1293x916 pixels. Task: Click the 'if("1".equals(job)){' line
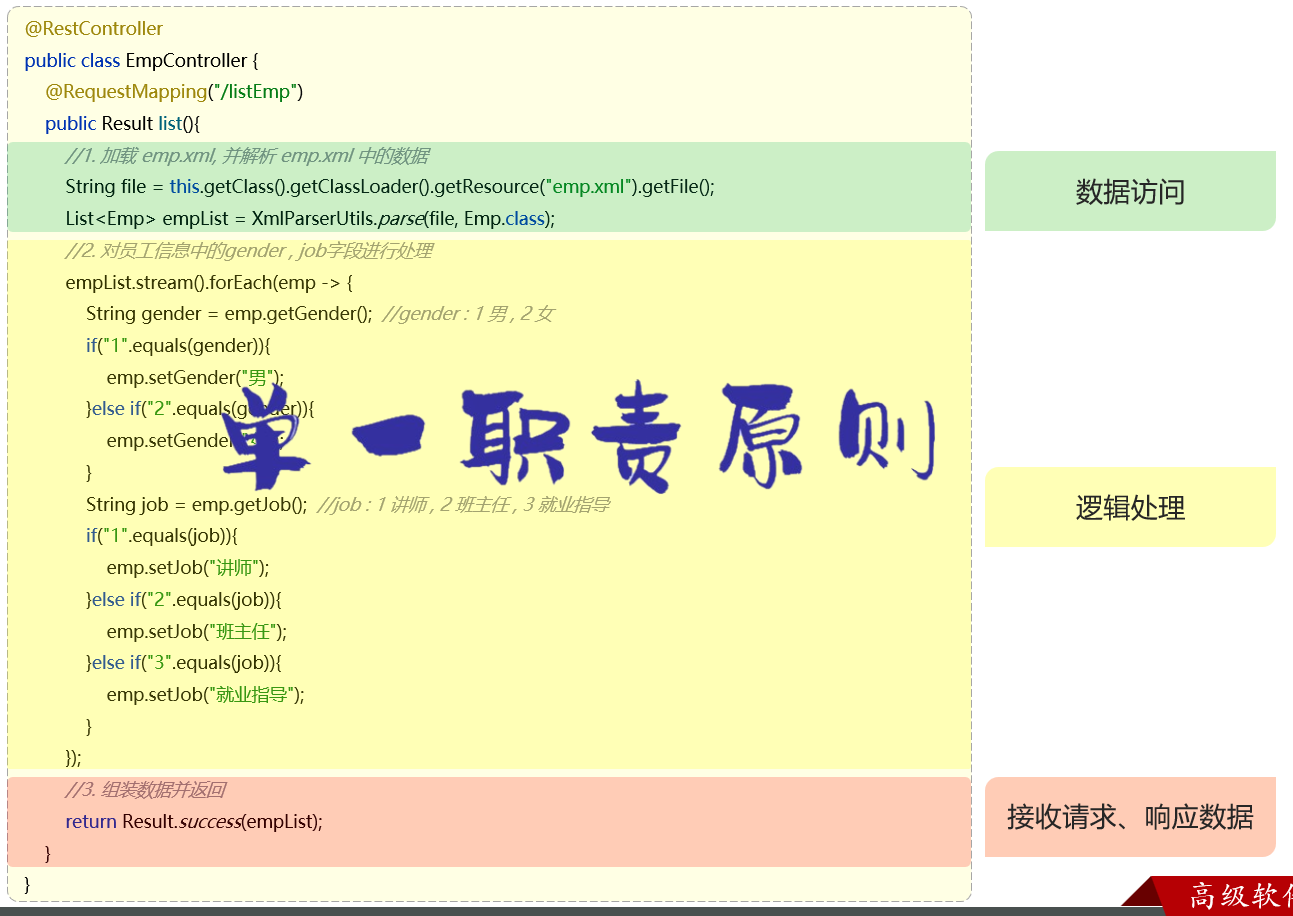[x=162, y=536]
